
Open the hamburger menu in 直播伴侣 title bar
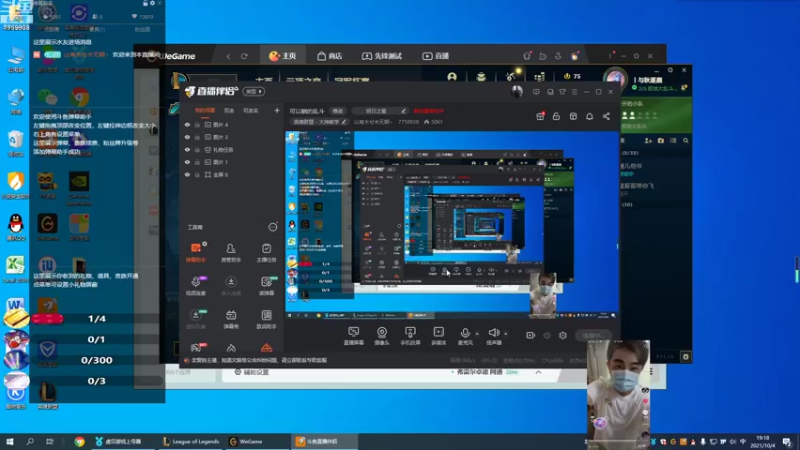[x=574, y=92]
